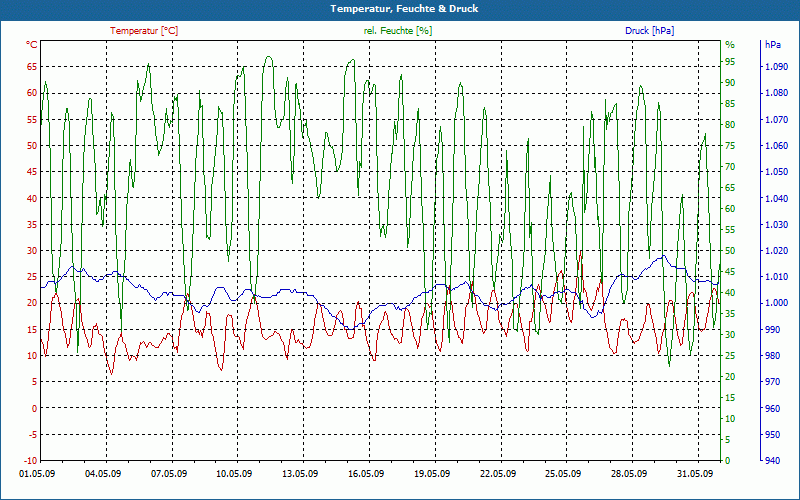The image size is (800, 500).
Task: Click the '-5' tick on temperature axis
Action: (x=33, y=434)
